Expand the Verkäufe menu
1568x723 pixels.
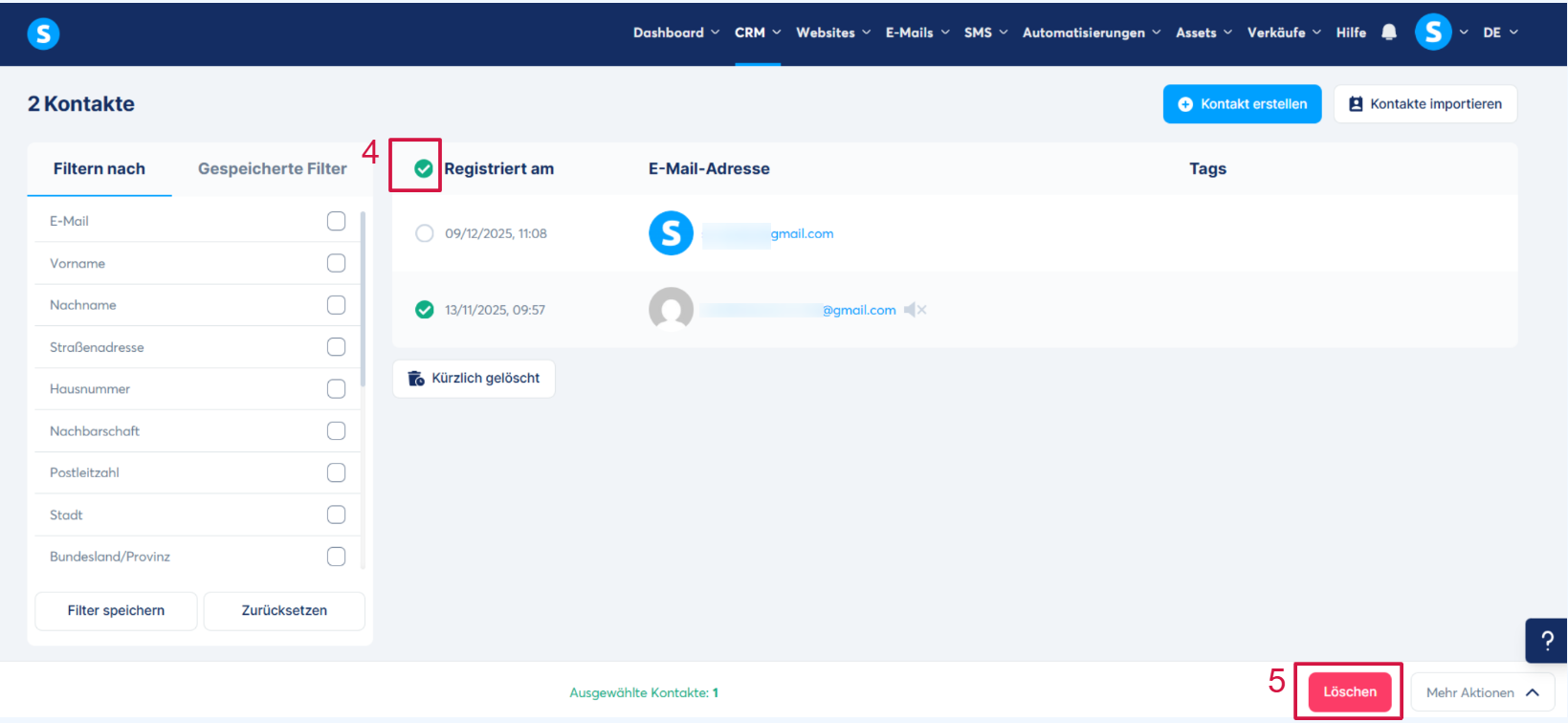(1284, 33)
